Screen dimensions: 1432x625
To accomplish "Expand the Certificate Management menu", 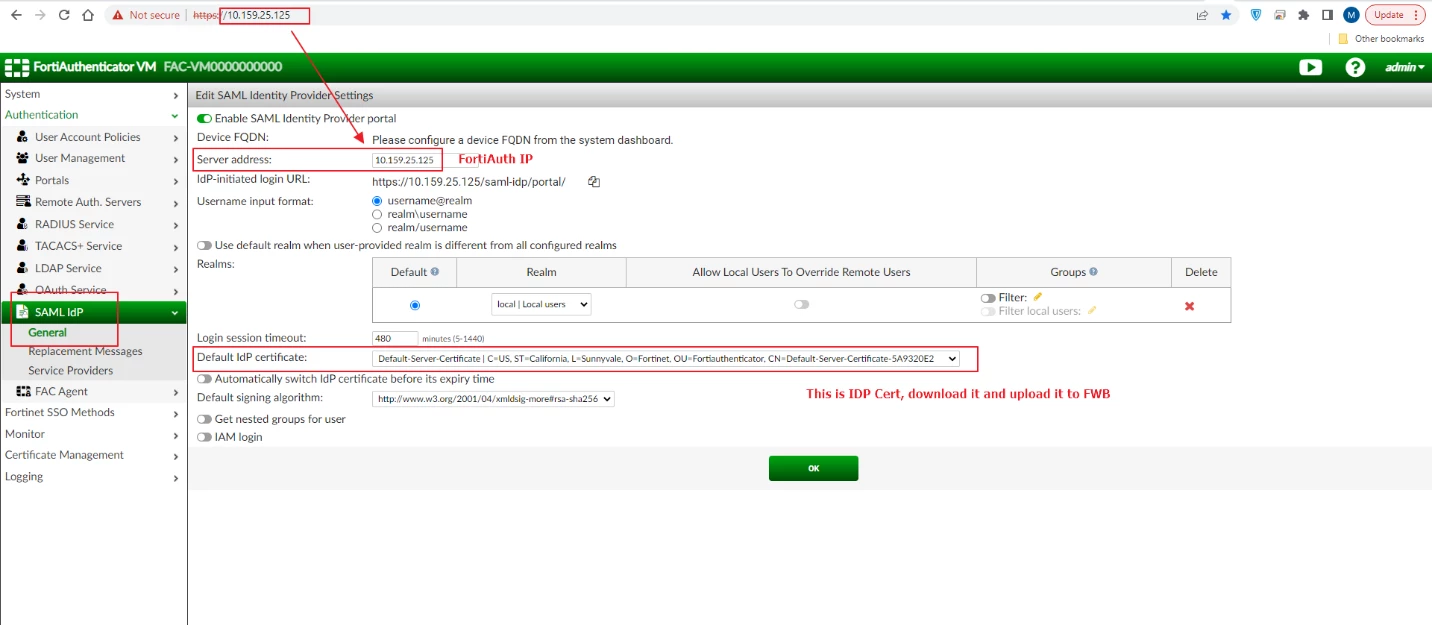I will click(92, 455).
